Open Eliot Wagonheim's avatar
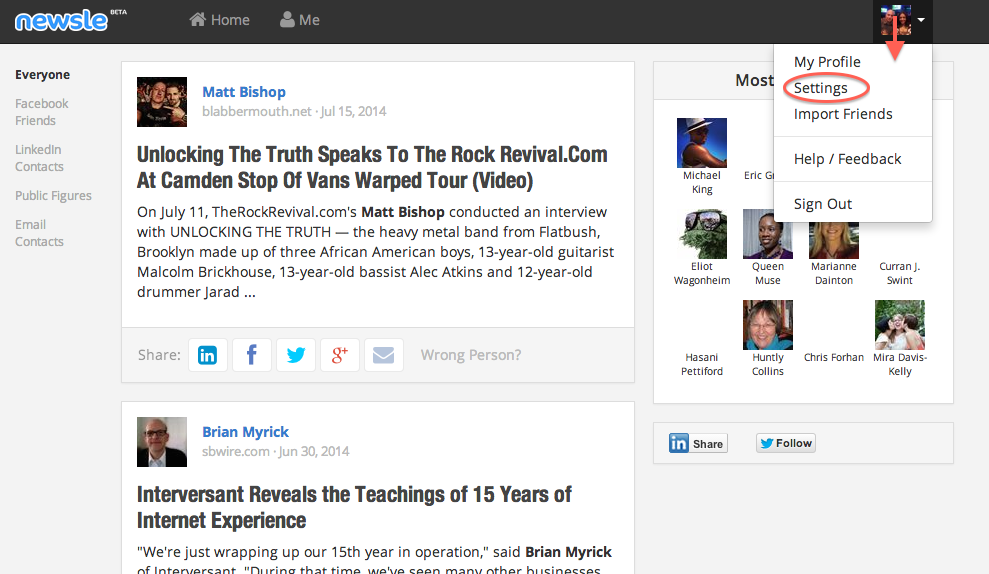The height and width of the screenshot is (574, 989). (x=701, y=234)
